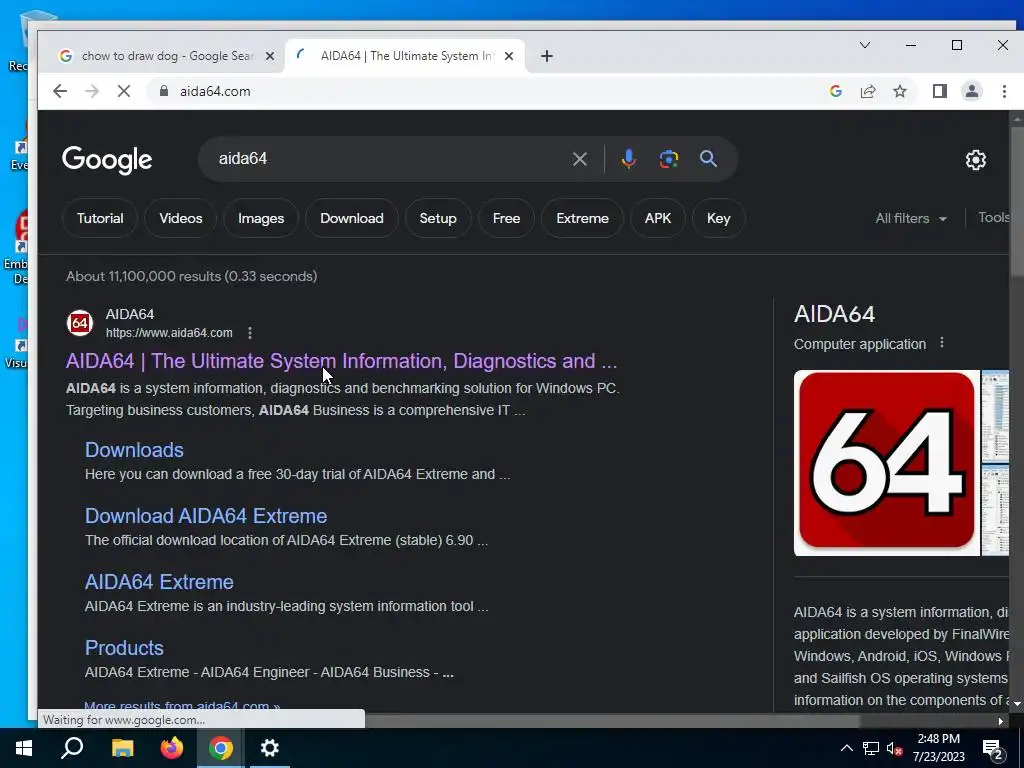Click the Chrome taskbar icon

click(221, 748)
